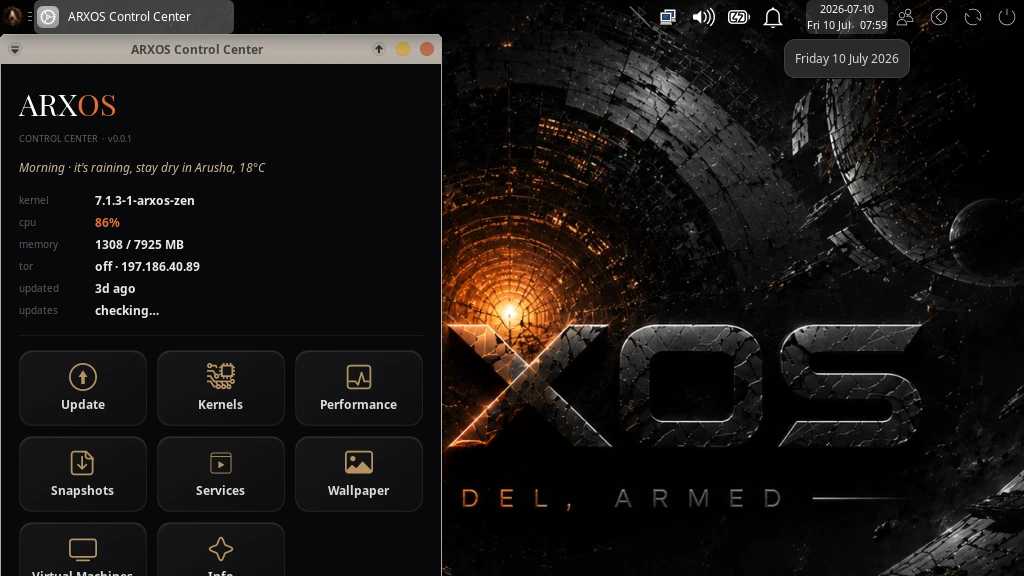
Task: Open the Kernels tile
Action: pos(221,388)
